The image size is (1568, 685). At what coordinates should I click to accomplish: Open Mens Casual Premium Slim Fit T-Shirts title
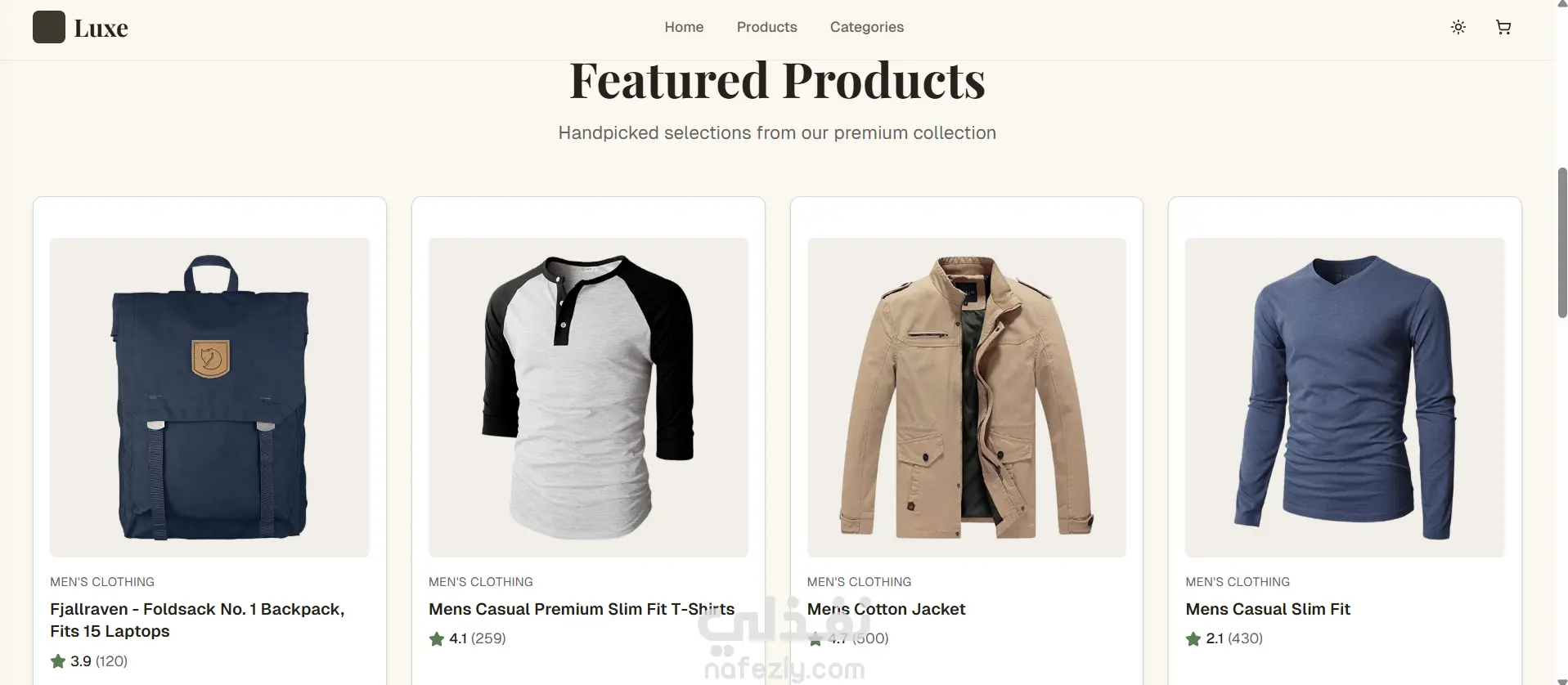581,609
